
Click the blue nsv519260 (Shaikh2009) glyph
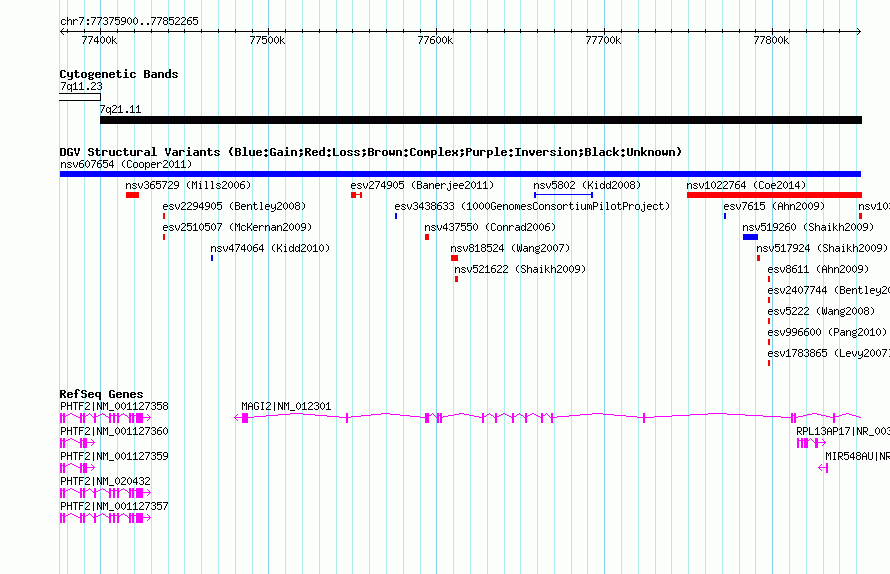[x=750, y=237]
